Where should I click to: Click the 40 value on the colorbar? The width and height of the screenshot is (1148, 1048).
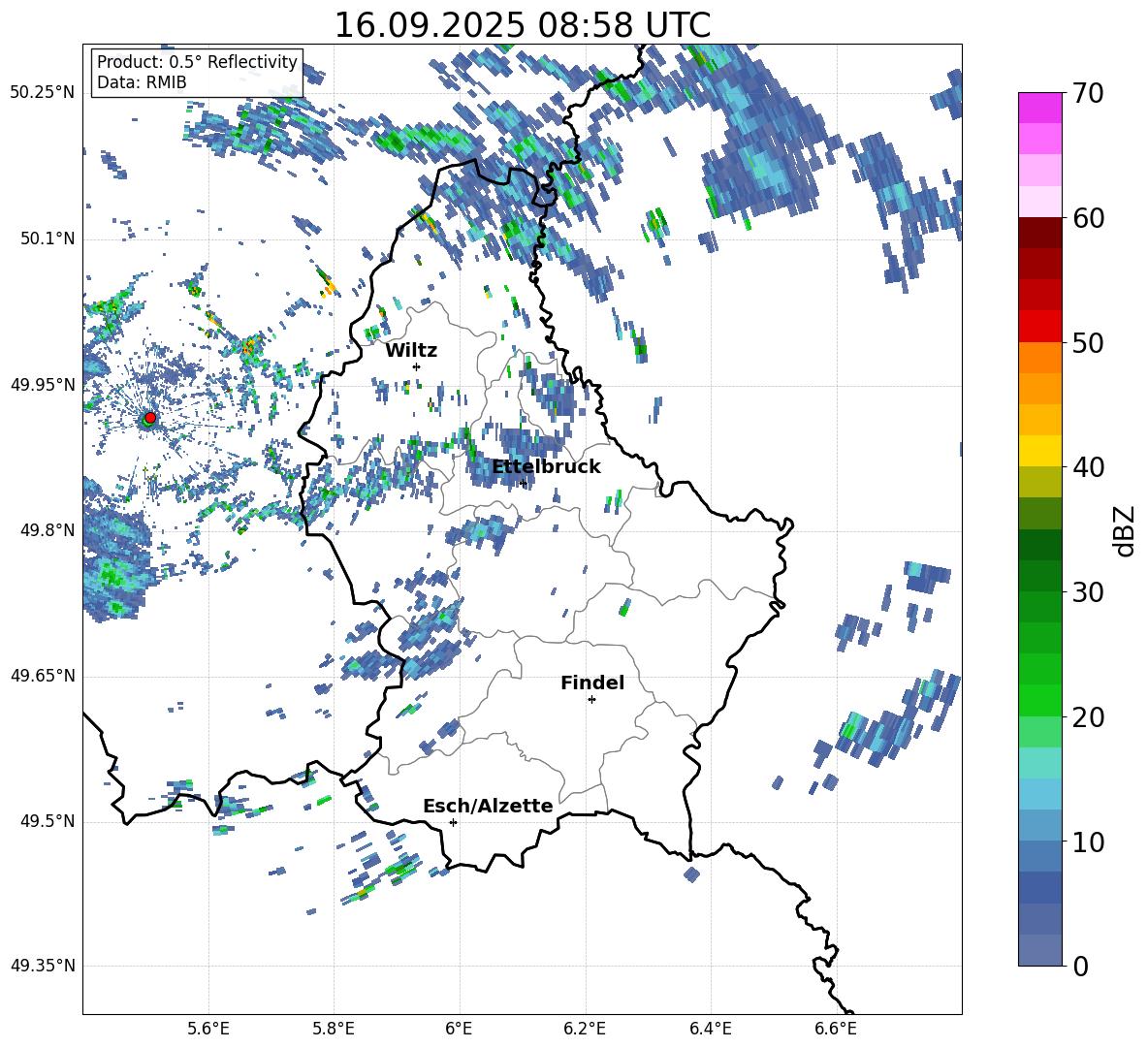pos(1088,467)
